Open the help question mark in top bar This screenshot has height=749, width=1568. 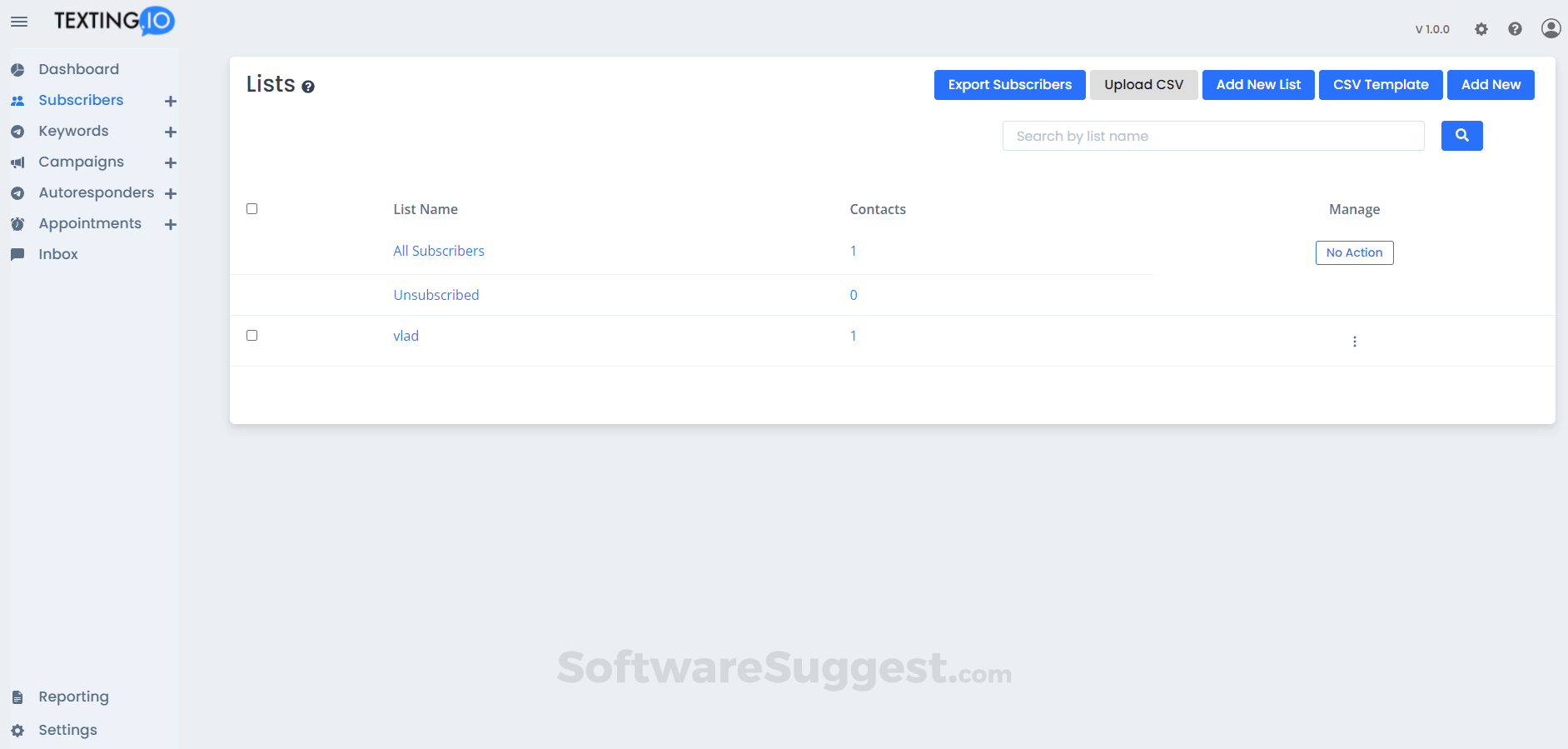coord(1516,29)
